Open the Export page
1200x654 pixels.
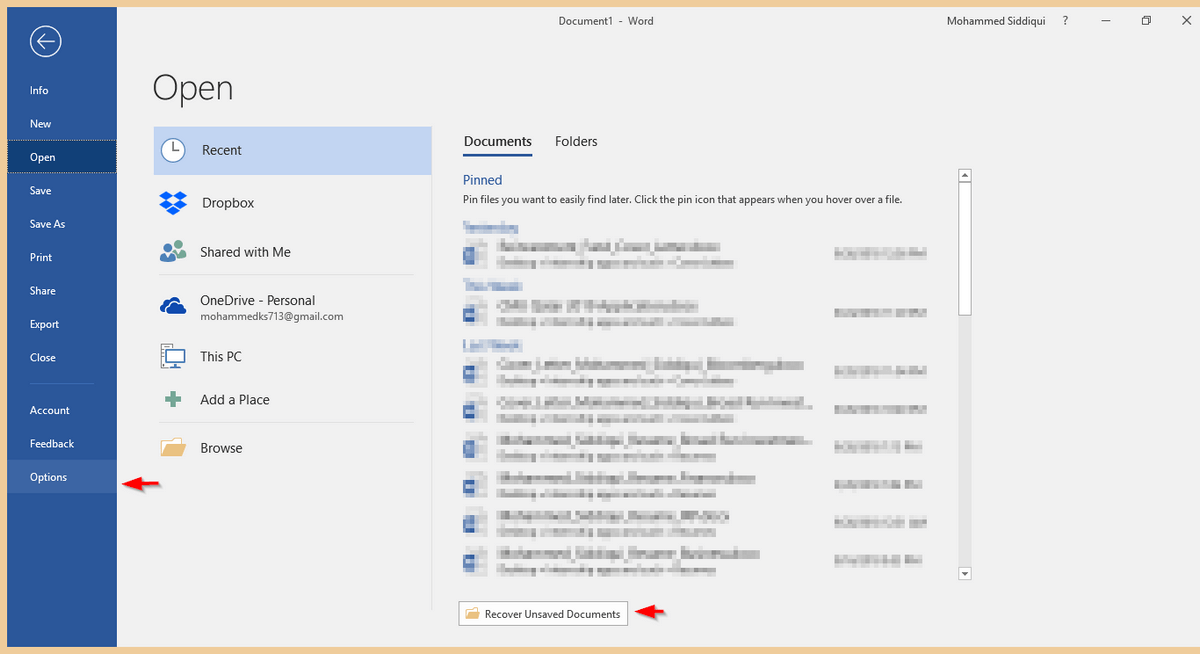(60, 324)
